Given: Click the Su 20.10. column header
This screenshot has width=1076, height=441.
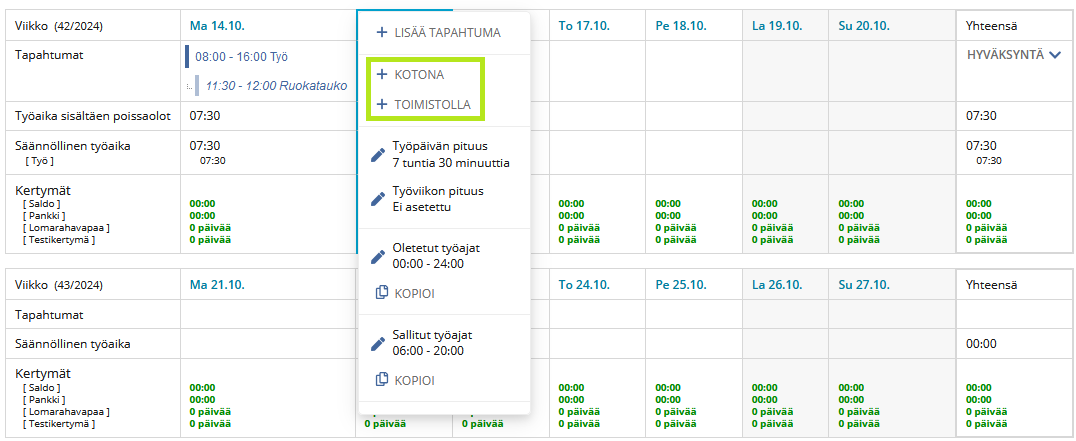Looking at the screenshot, I should (864, 25).
